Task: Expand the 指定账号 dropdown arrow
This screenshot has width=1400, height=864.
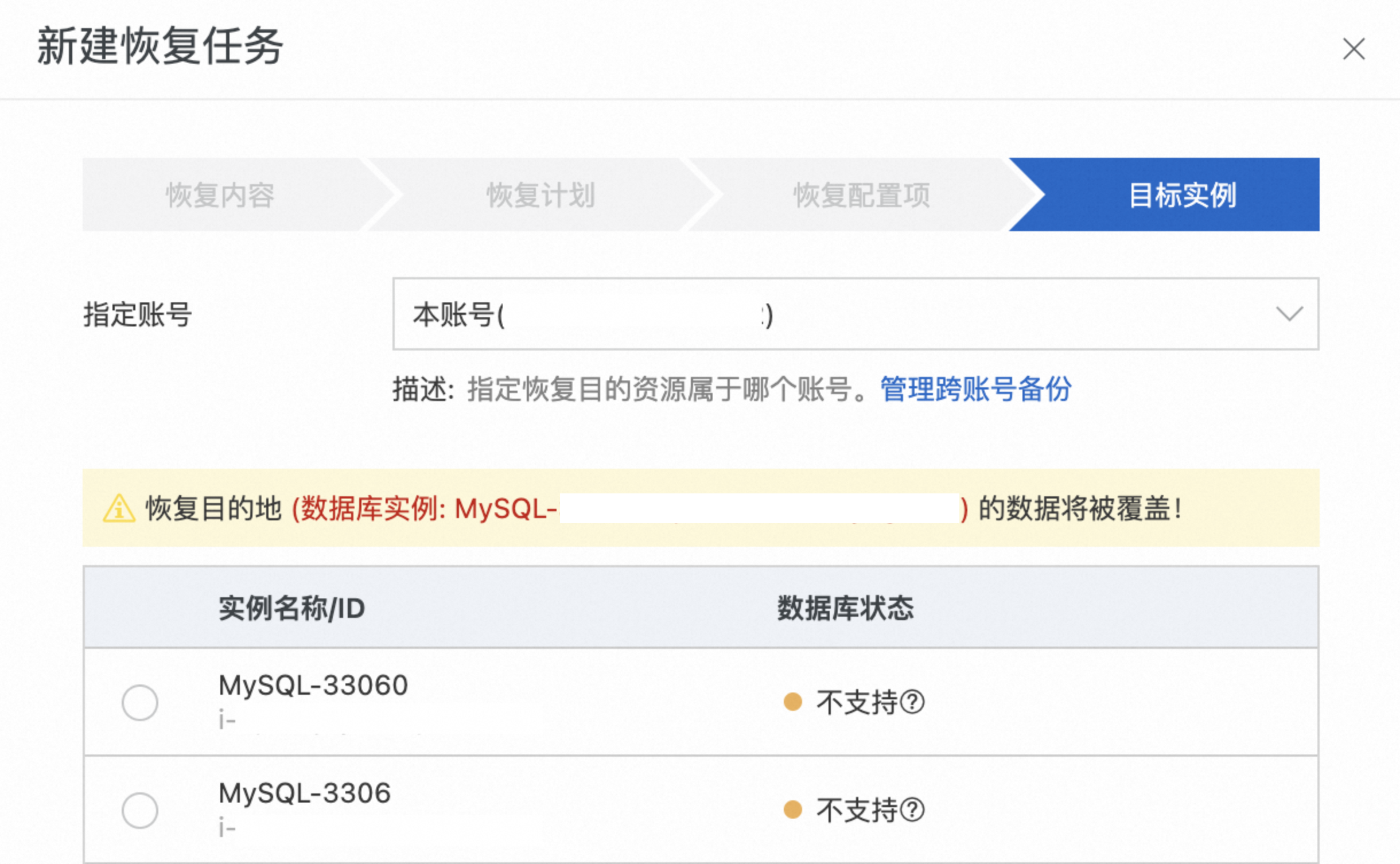Action: point(1289,314)
